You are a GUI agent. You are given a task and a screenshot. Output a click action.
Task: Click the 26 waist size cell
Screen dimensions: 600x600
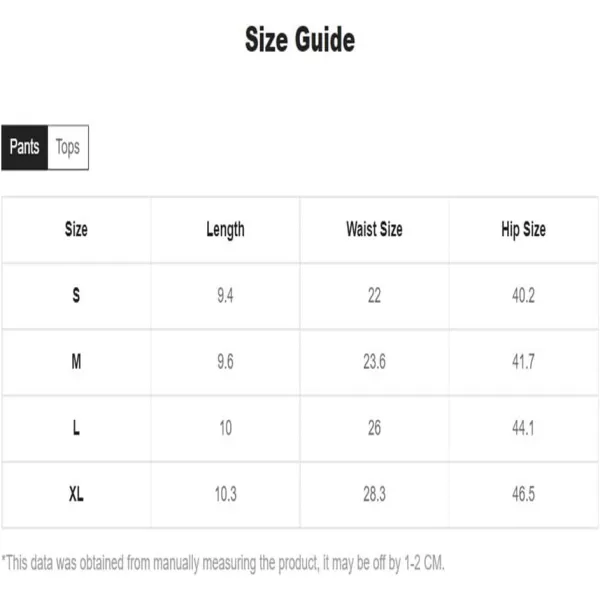(x=374, y=428)
